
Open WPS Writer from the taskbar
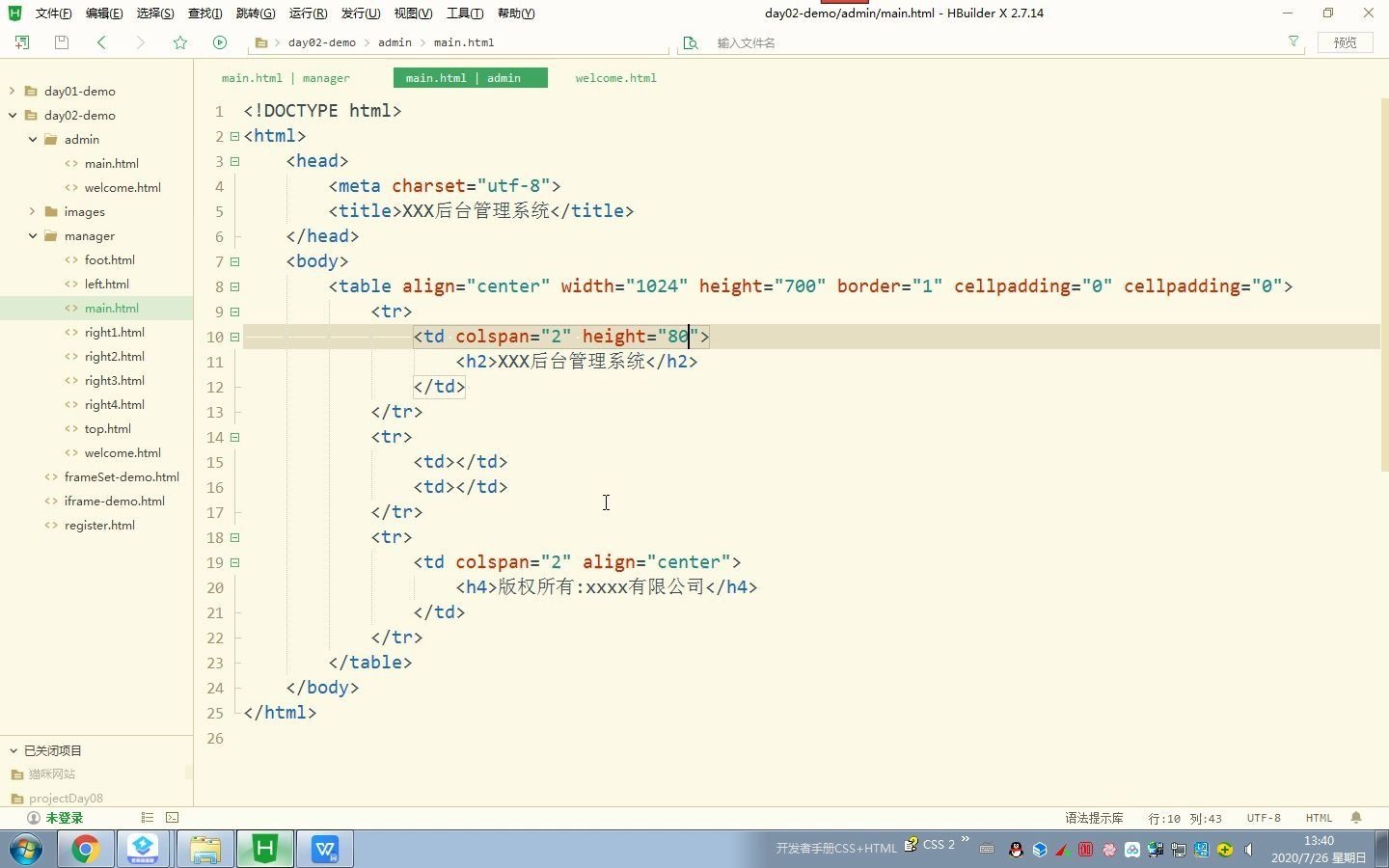coord(325,849)
